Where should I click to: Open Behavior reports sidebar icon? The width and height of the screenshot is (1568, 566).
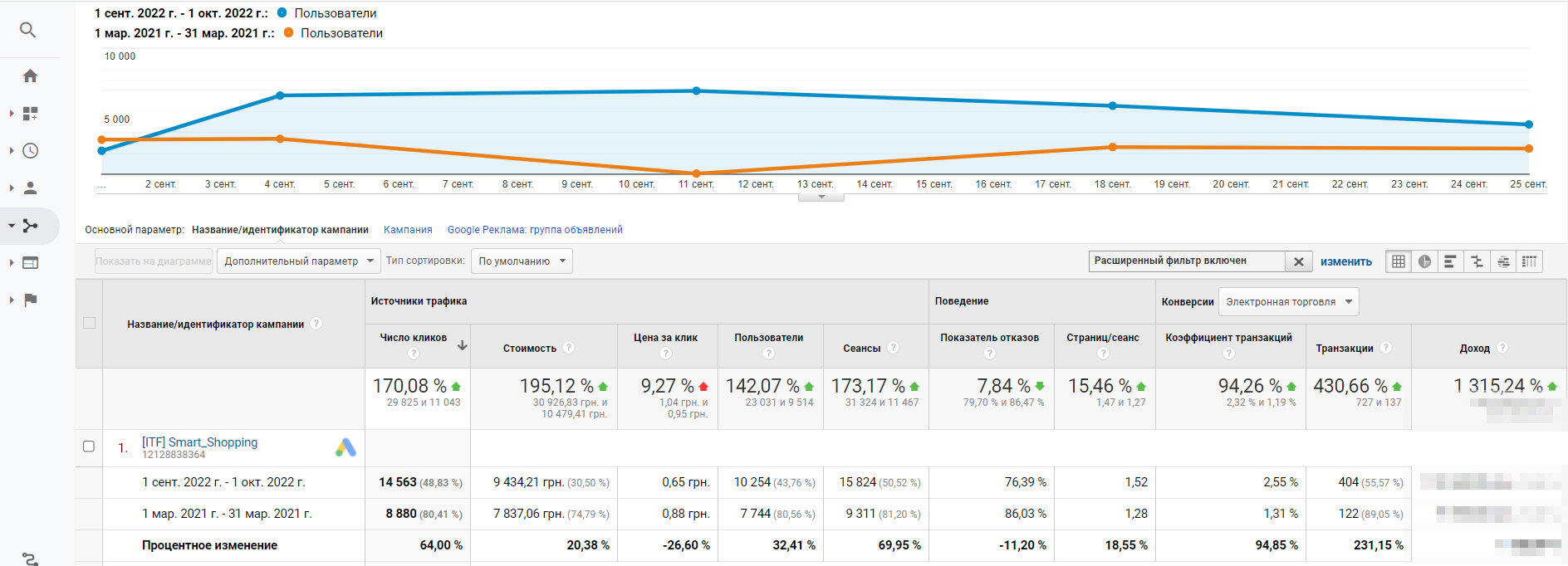pos(30,263)
